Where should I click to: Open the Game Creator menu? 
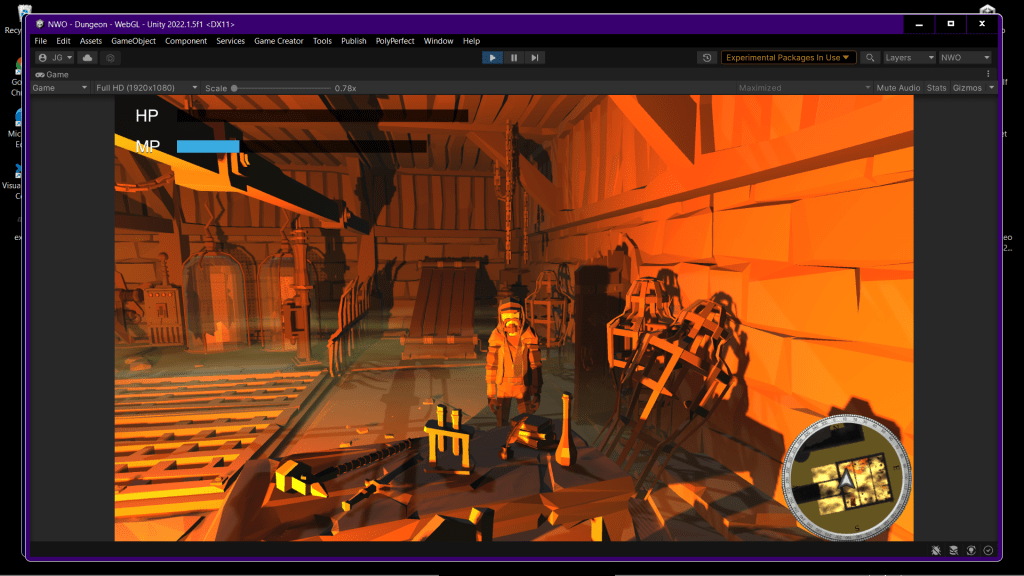coord(279,41)
